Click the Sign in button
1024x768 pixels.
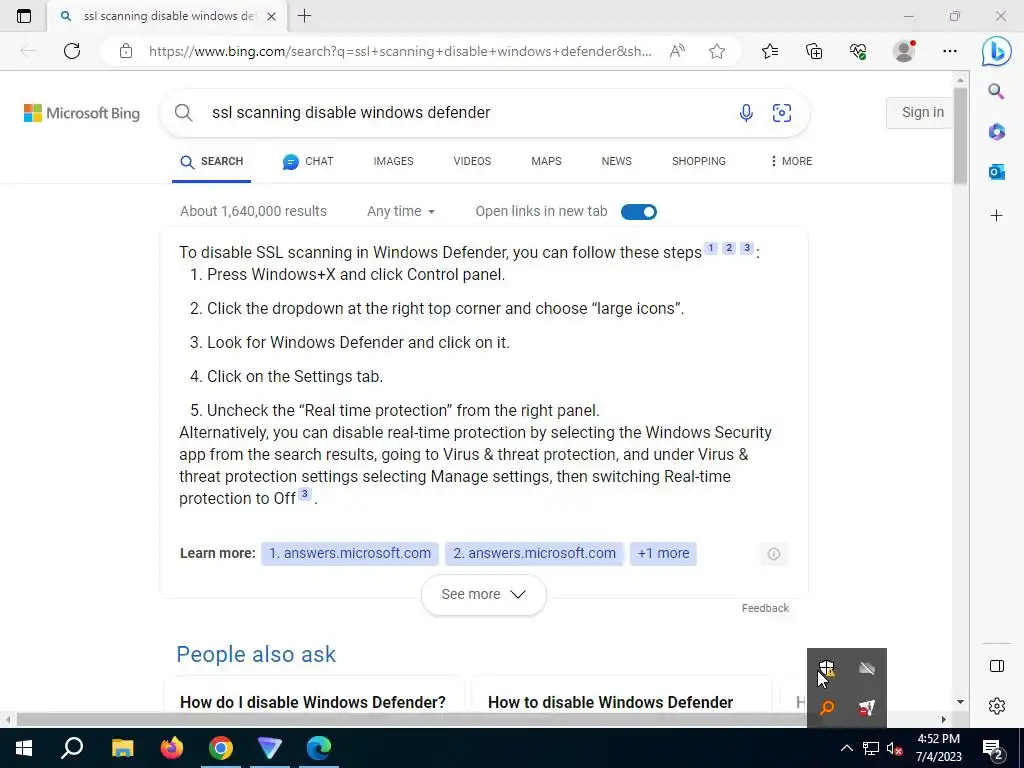(922, 112)
